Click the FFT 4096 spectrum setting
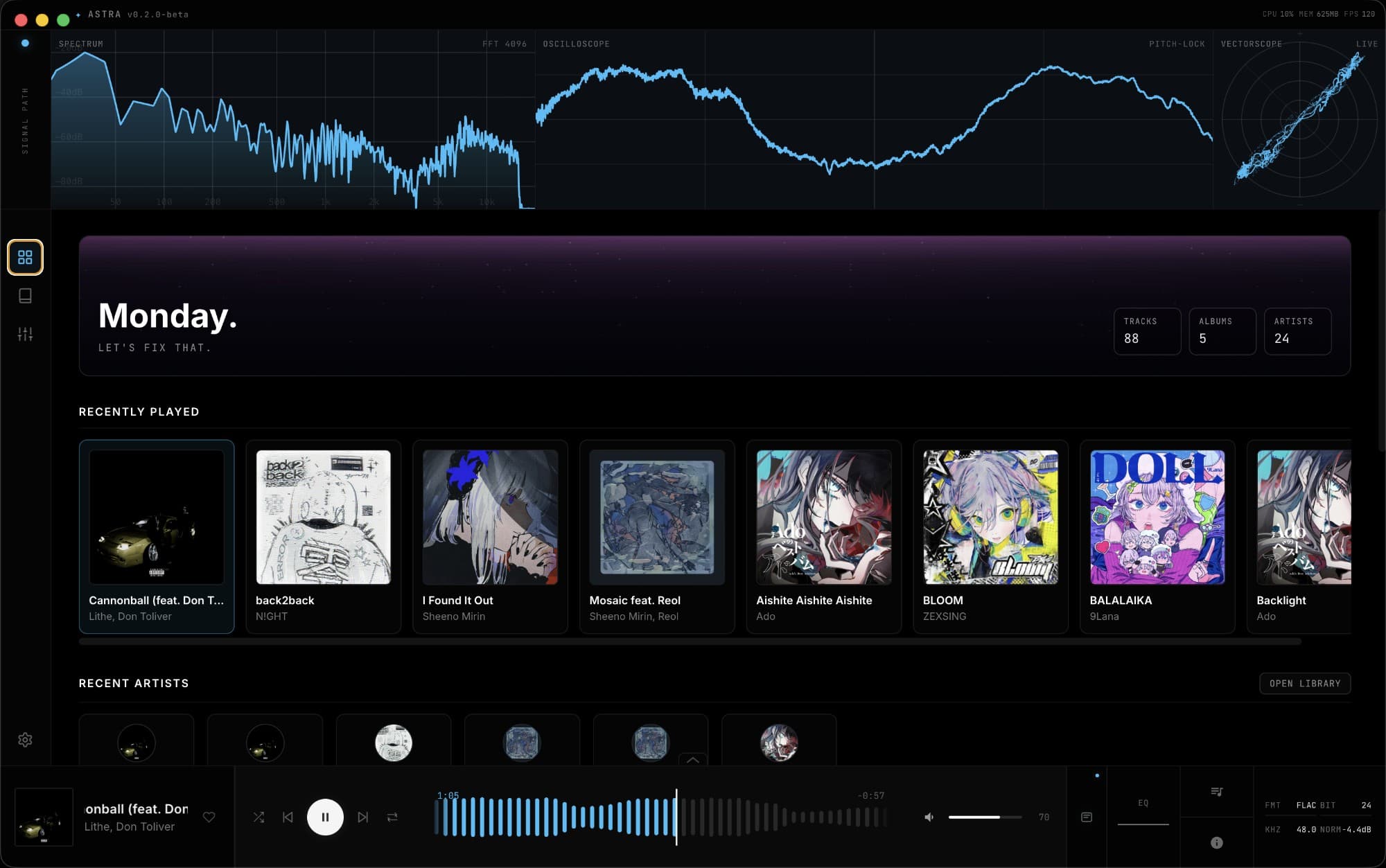The image size is (1386, 868). [x=504, y=44]
